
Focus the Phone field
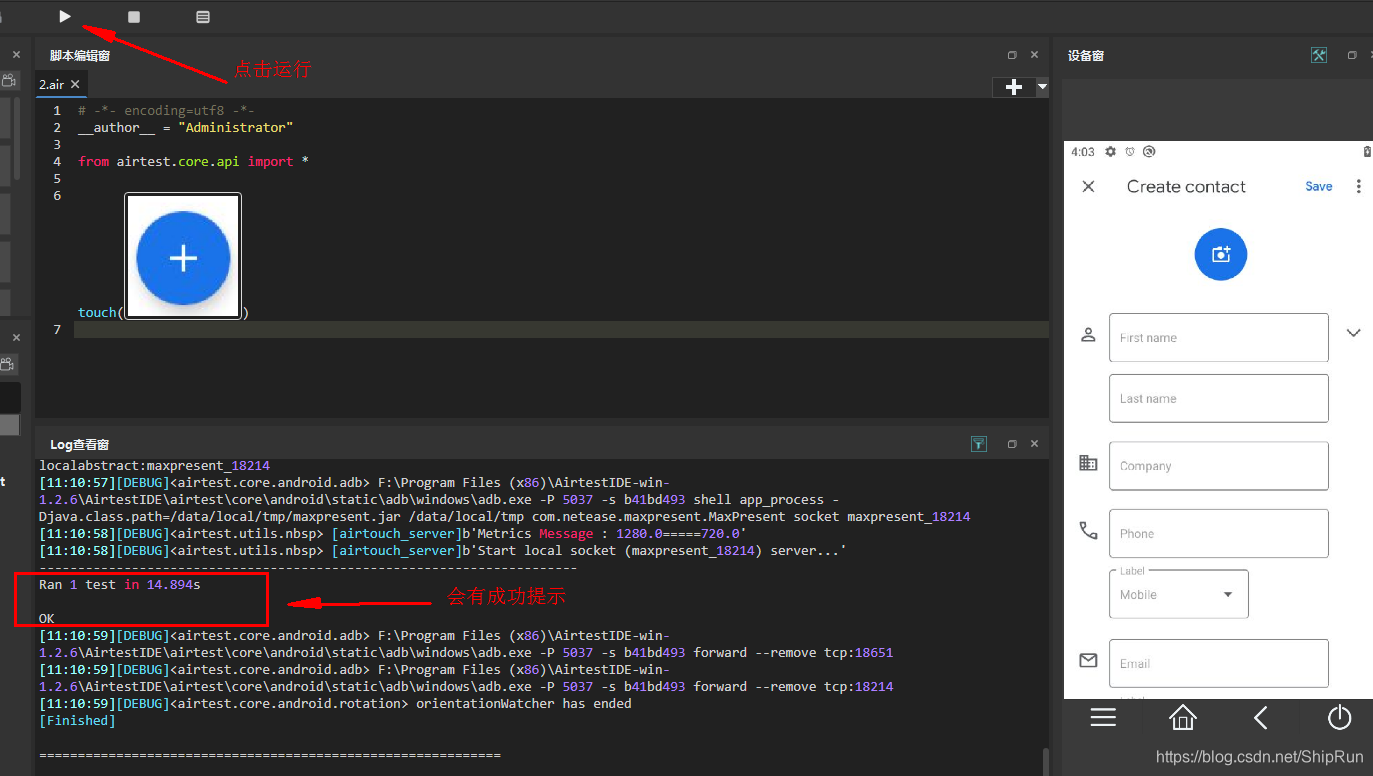1219,534
